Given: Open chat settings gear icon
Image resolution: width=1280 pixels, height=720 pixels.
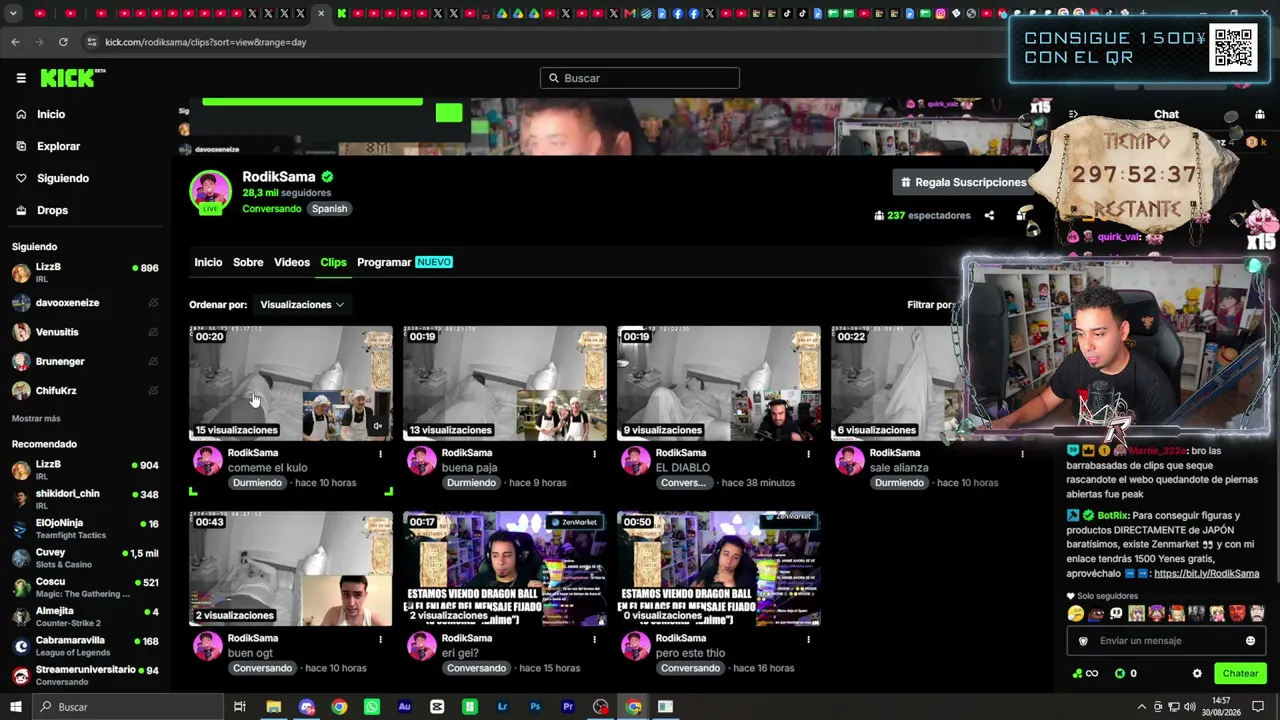Looking at the screenshot, I should [x=1197, y=674].
